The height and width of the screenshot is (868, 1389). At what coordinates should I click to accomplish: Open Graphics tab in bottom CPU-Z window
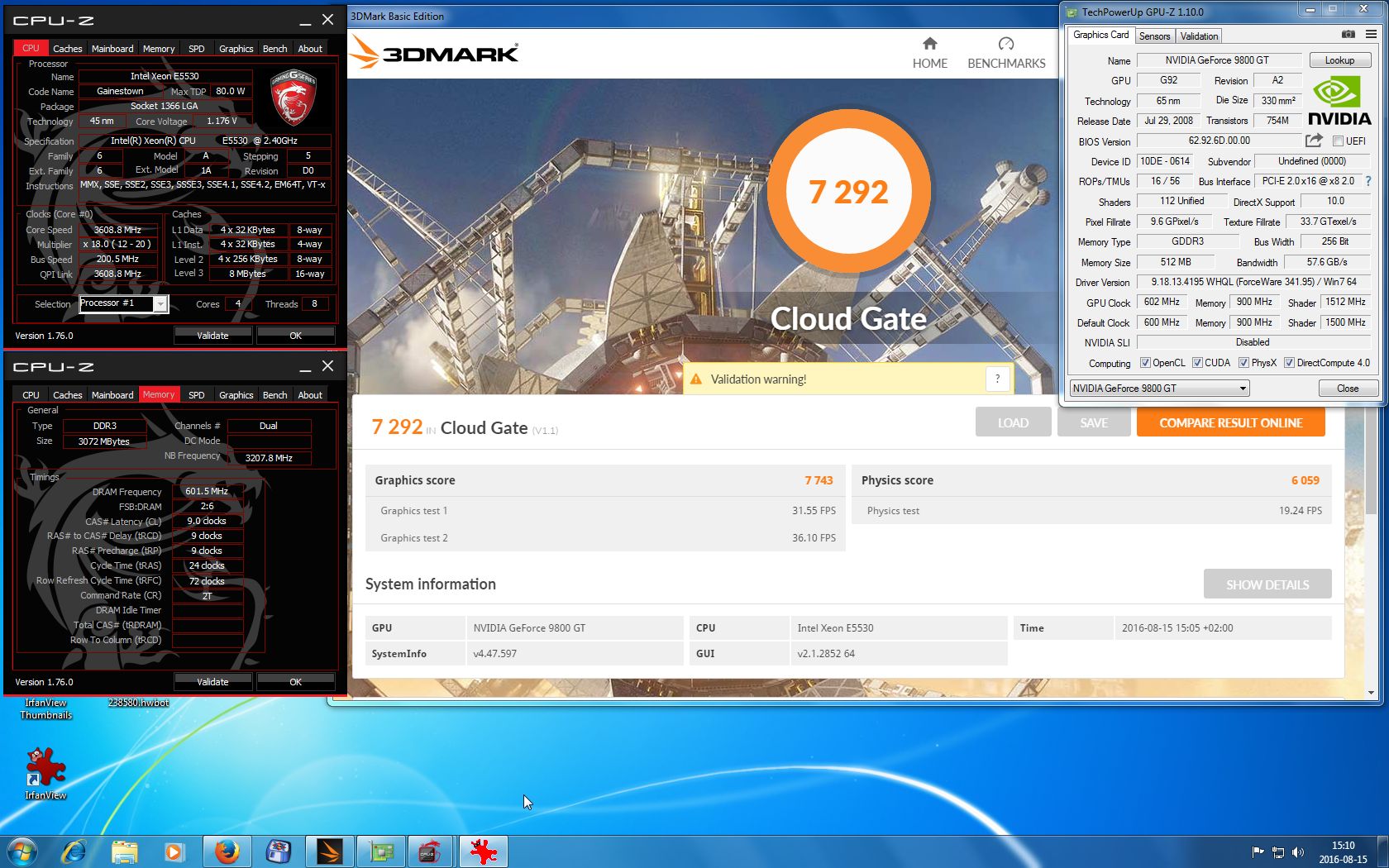(236, 395)
